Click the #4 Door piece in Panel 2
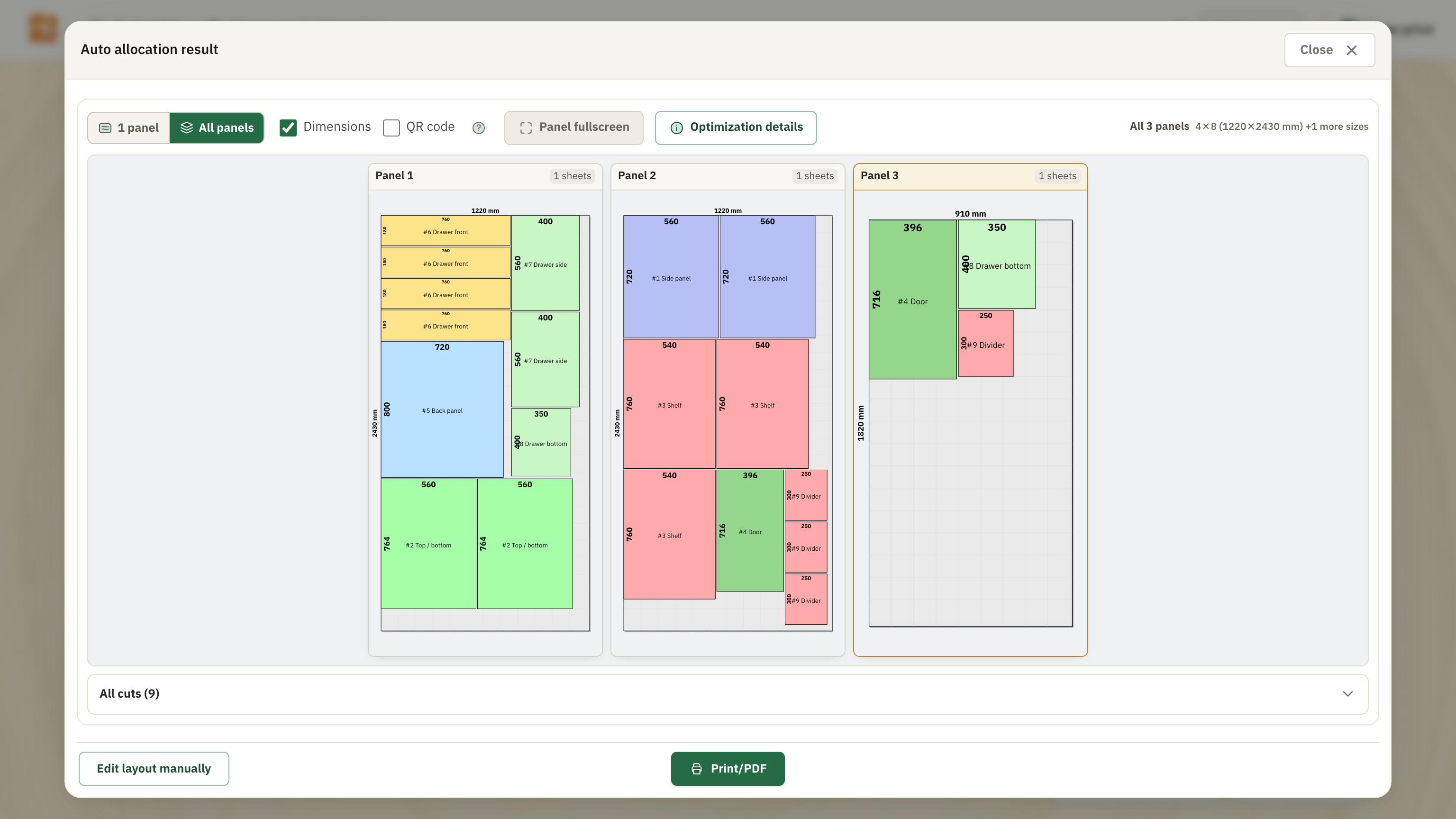The height and width of the screenshot is (819, 1456). (750, 531)
